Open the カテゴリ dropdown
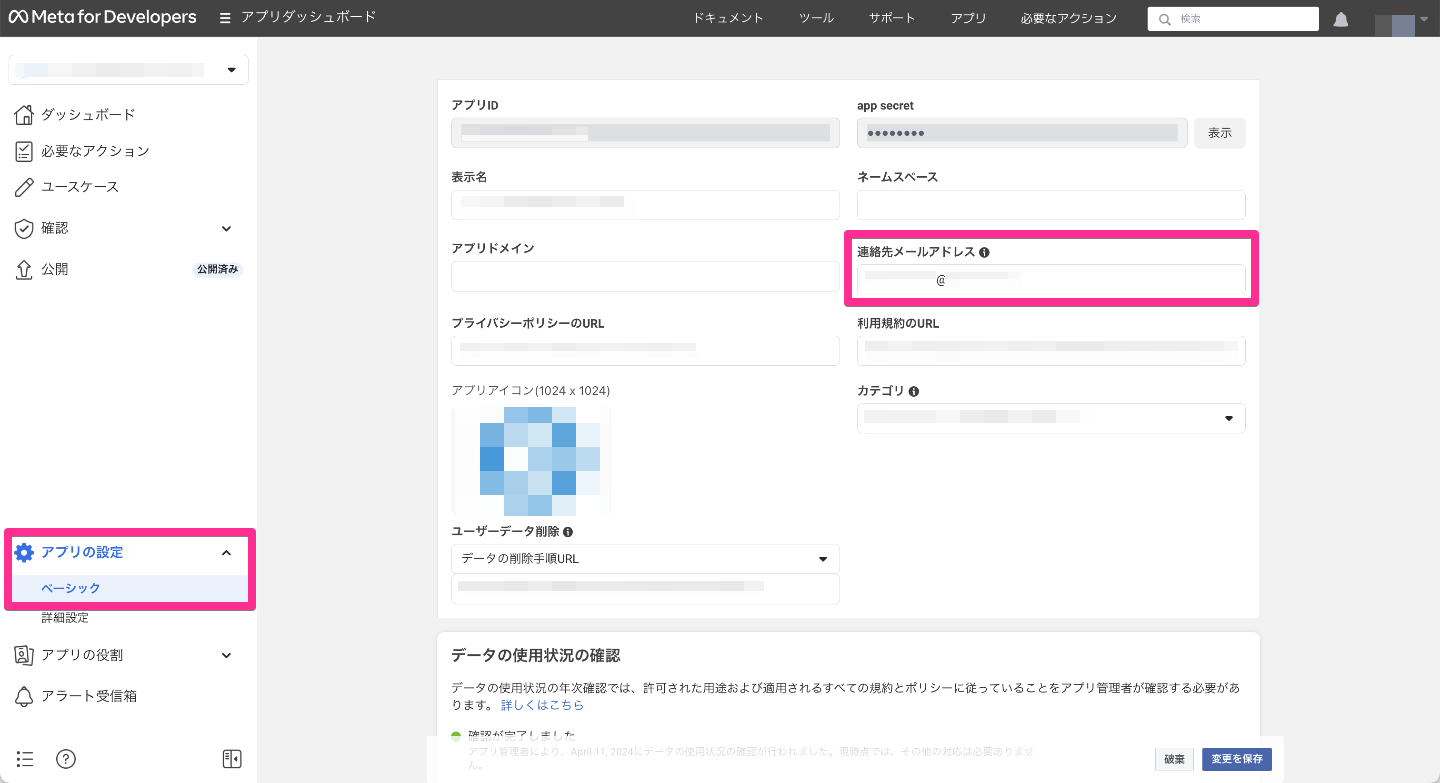The width and height of the screenshot is (1440, 783). coord(1051,418)
